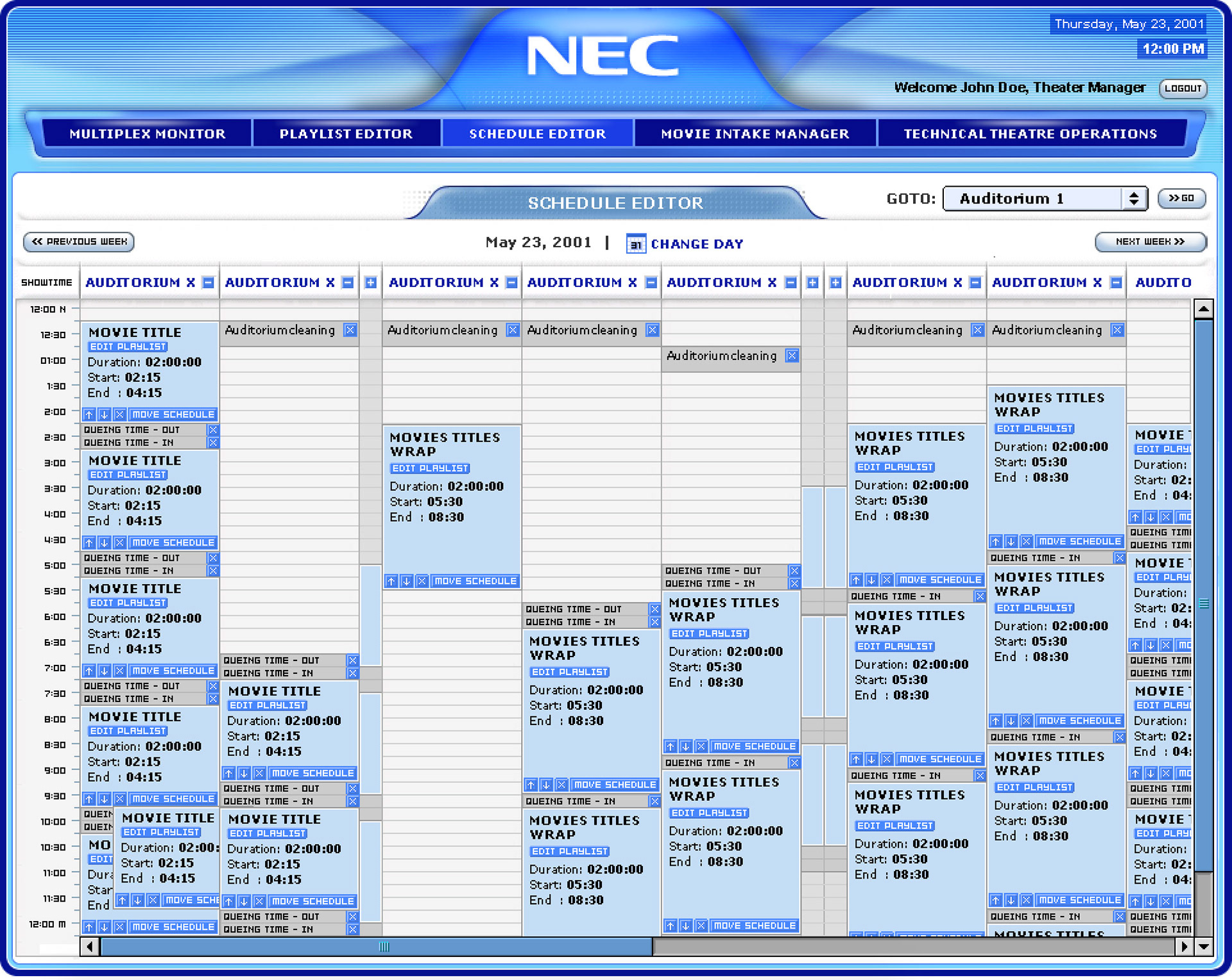Remove Auditoriumcleaning in the third auditorium column
Image resolution: width=1232 pixels, height=980 pixels.
coord(513,330)
